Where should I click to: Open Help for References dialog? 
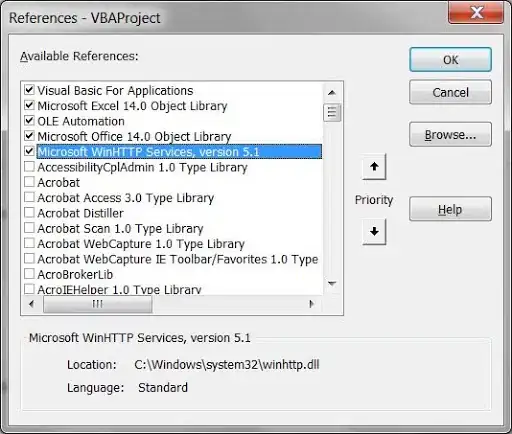click(450, 209)
